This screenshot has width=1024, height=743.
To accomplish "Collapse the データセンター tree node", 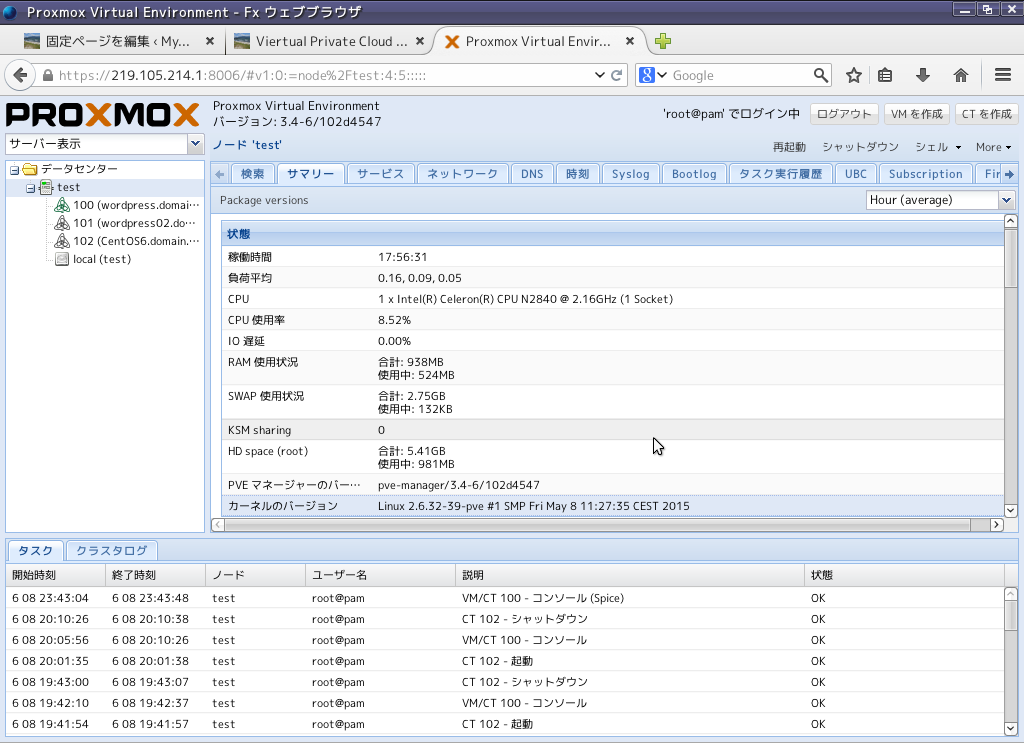I will click(14, 169).
